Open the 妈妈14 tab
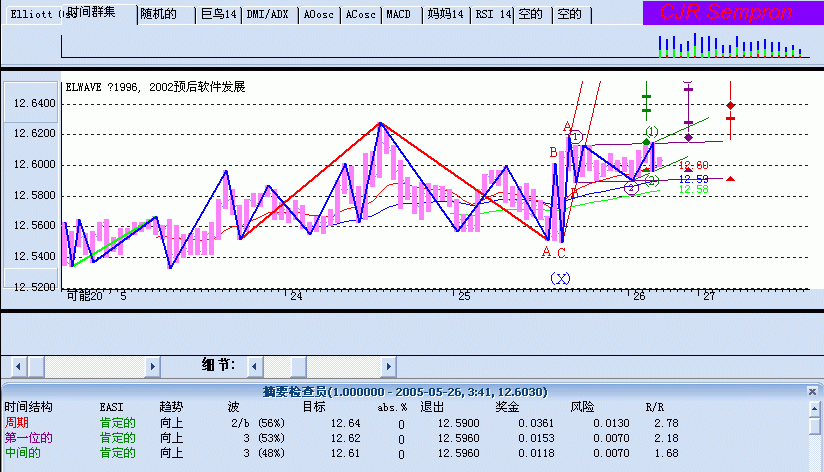The width and height of the screenshot is (824, 472). [446, 15]
